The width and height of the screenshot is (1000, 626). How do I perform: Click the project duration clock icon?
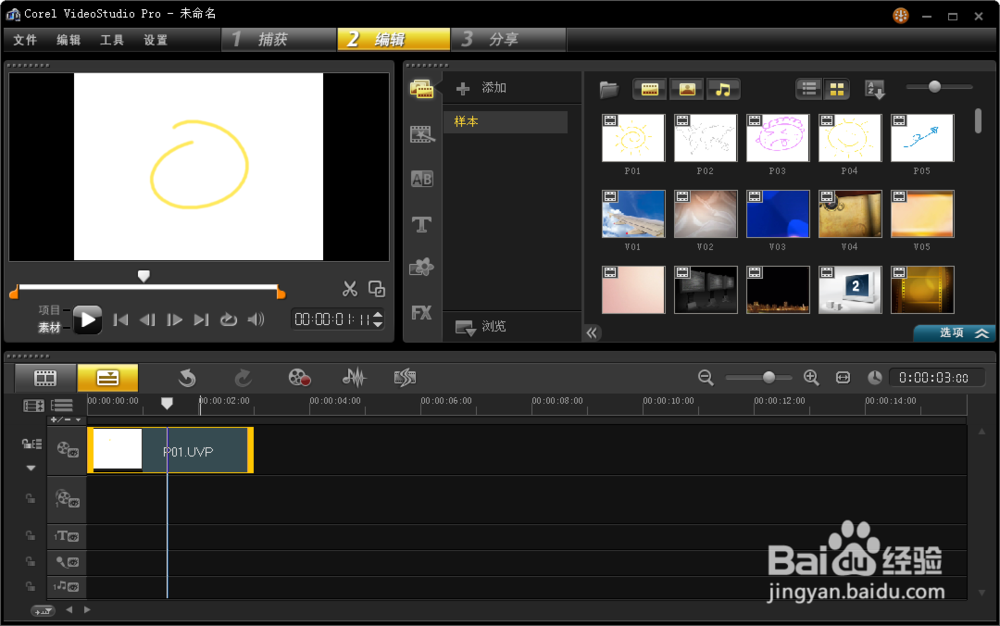(874, 377)
